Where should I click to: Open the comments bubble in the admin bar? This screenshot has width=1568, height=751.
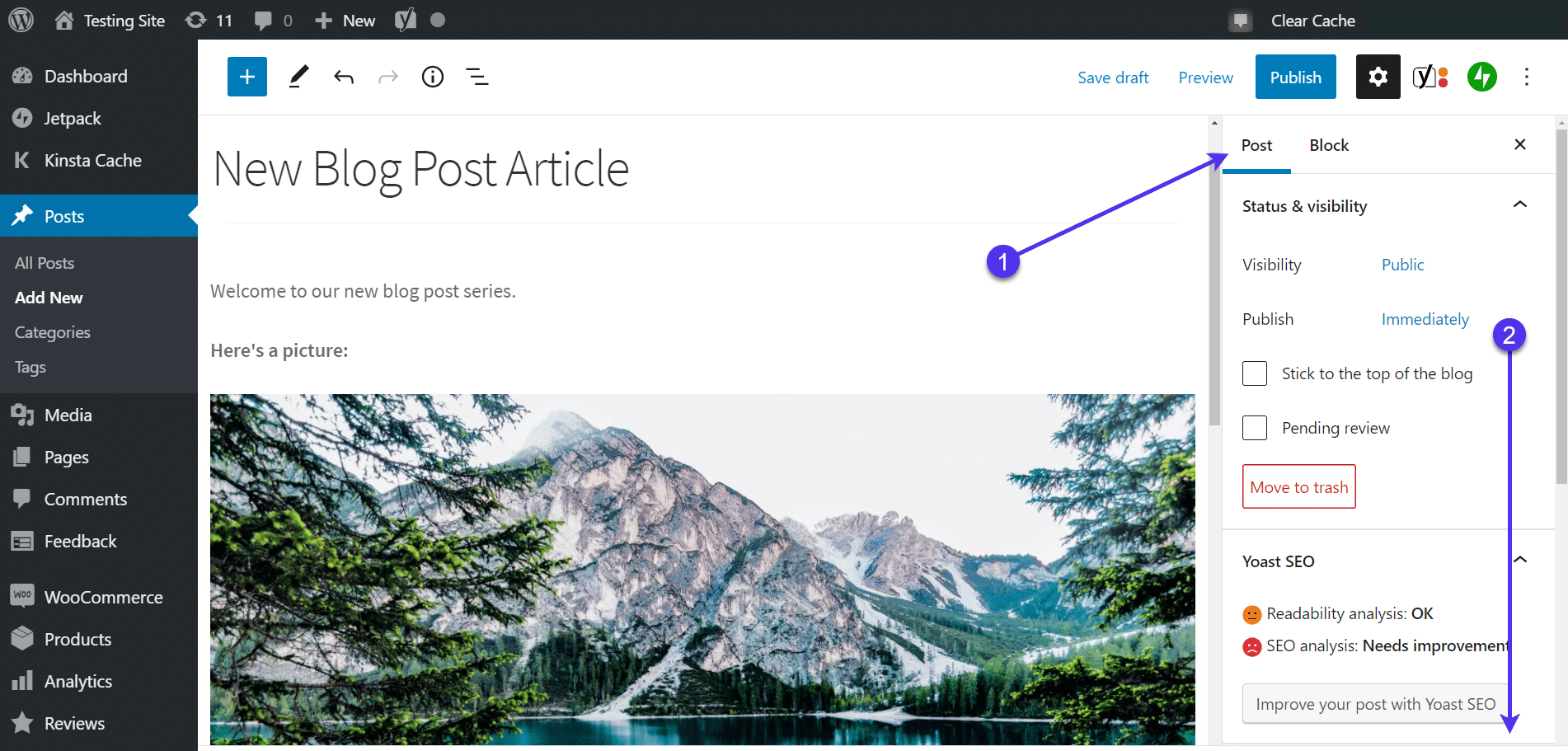(x=264, y=20)
